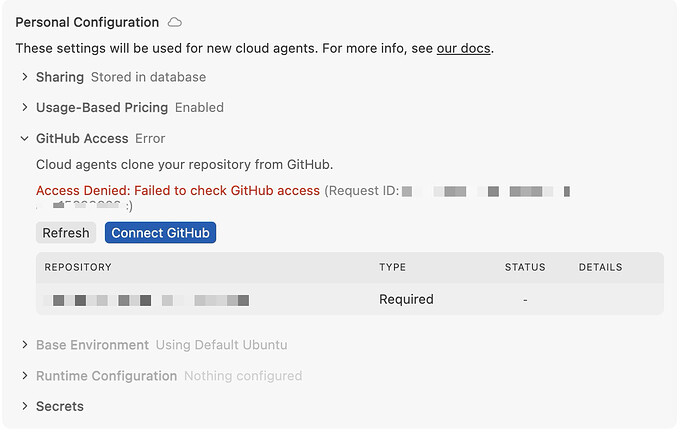Expand the Secrets section chevron

(25, 406)
